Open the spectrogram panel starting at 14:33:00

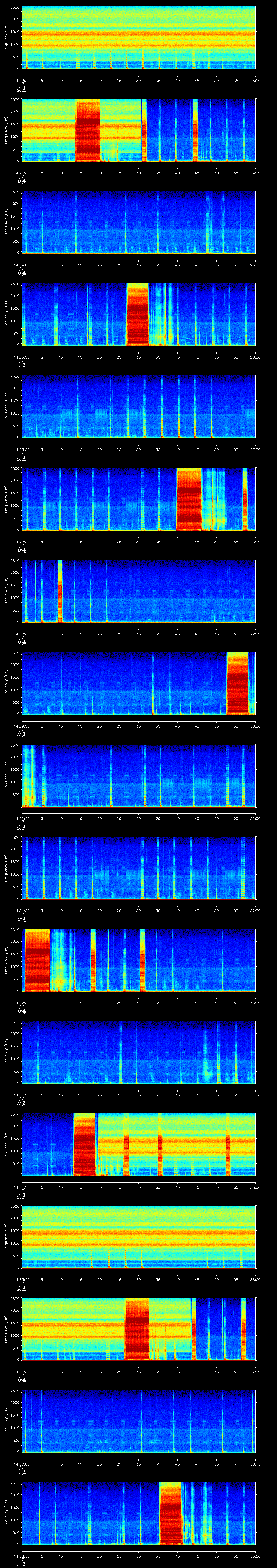139,1052
